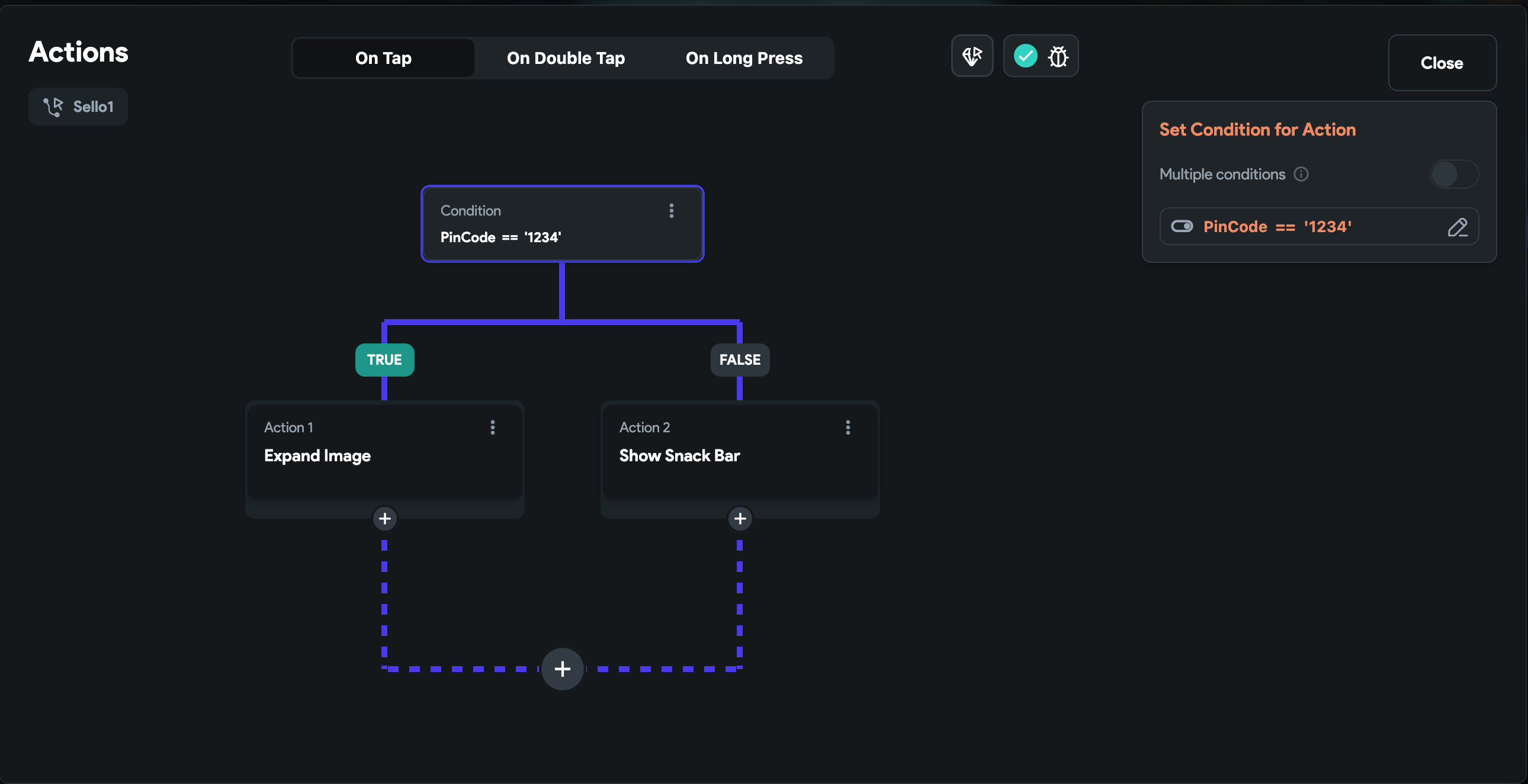Image resolution: width=1528 pixels, height=784 pixels.
Task: Click the Multiple conditions info icon
Action: point(1301,174)
